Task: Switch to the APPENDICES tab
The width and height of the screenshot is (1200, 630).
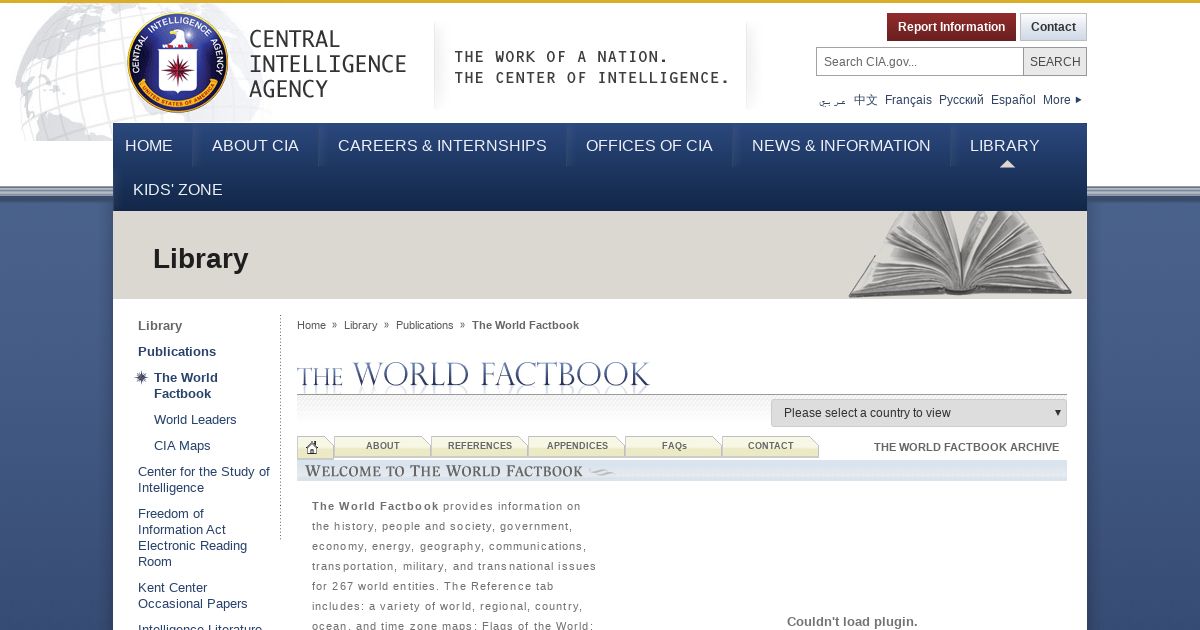Action: point(577,446)
